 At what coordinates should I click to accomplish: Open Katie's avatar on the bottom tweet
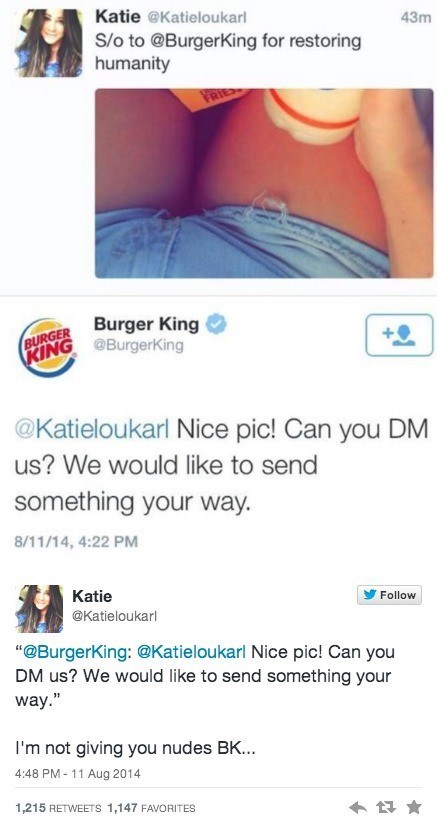point(39,608)
